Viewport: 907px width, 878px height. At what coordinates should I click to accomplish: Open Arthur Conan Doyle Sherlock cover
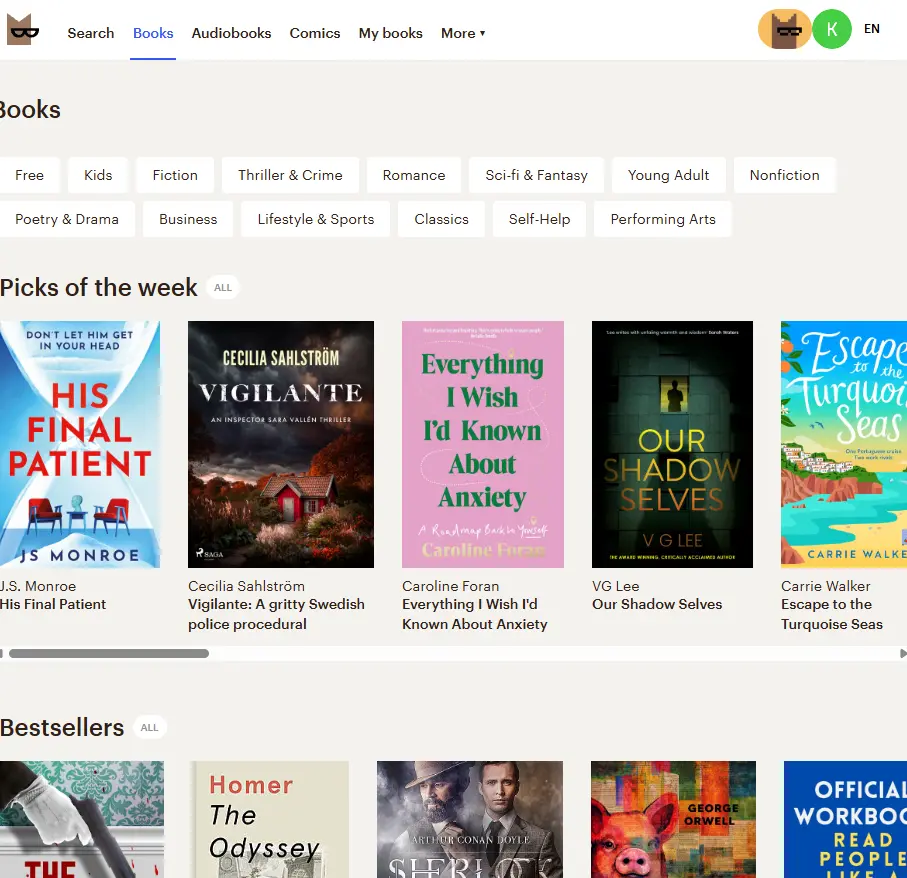pos(470,820)
